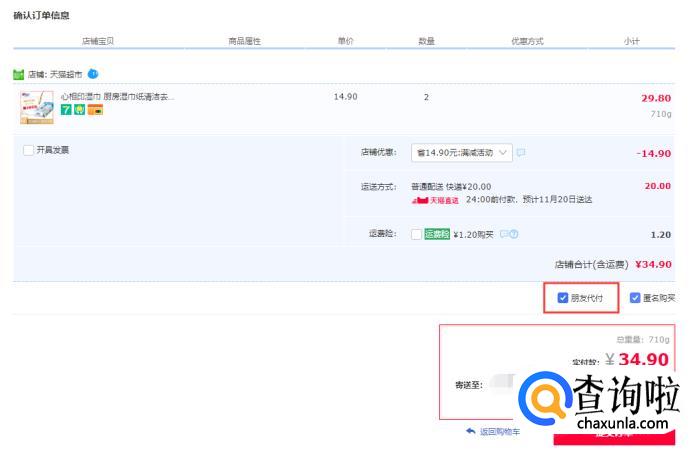Click the 天猫直送 delivery label
Viewport: 692px width, 454px height.
437,200
